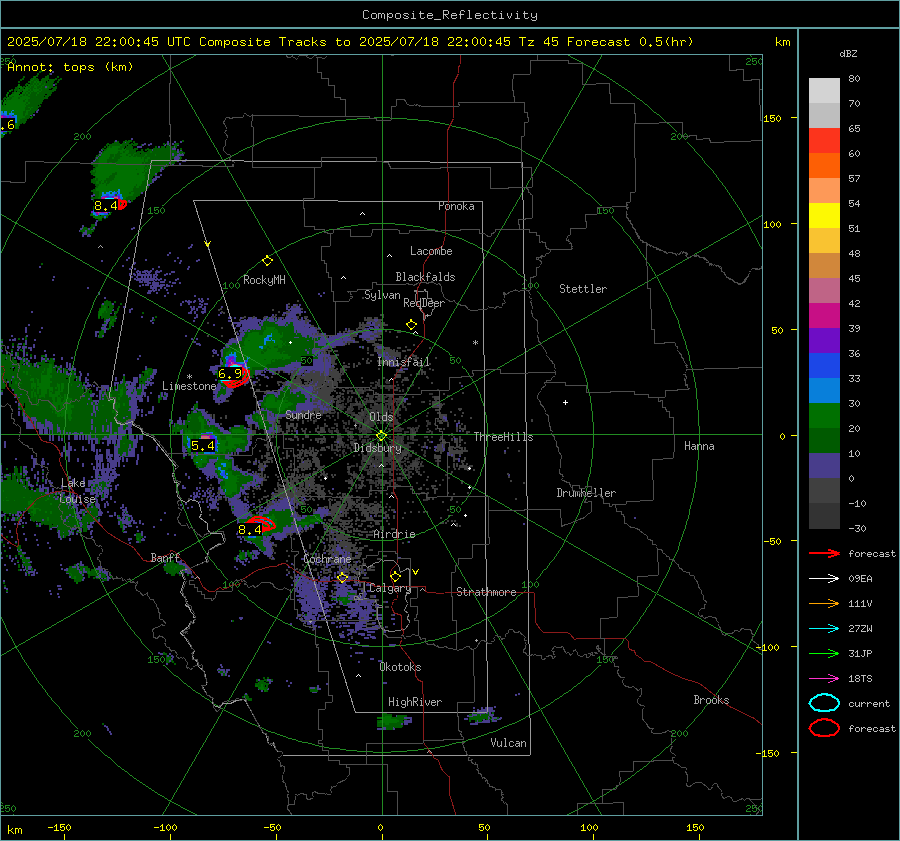Image resolution: width=900 pixels, height=841 pixels.
Task: Click the Lake Louise label
Action: [x=77, y=491]
